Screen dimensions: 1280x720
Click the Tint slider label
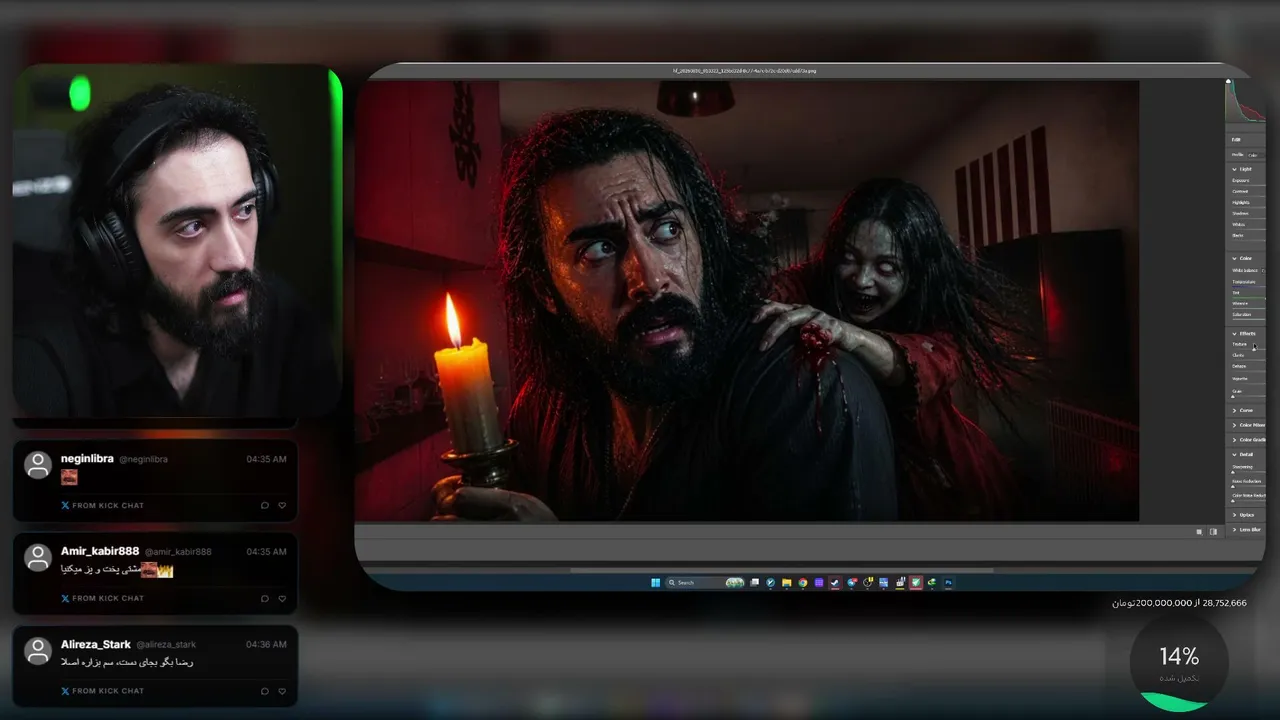pos(1236,292)
